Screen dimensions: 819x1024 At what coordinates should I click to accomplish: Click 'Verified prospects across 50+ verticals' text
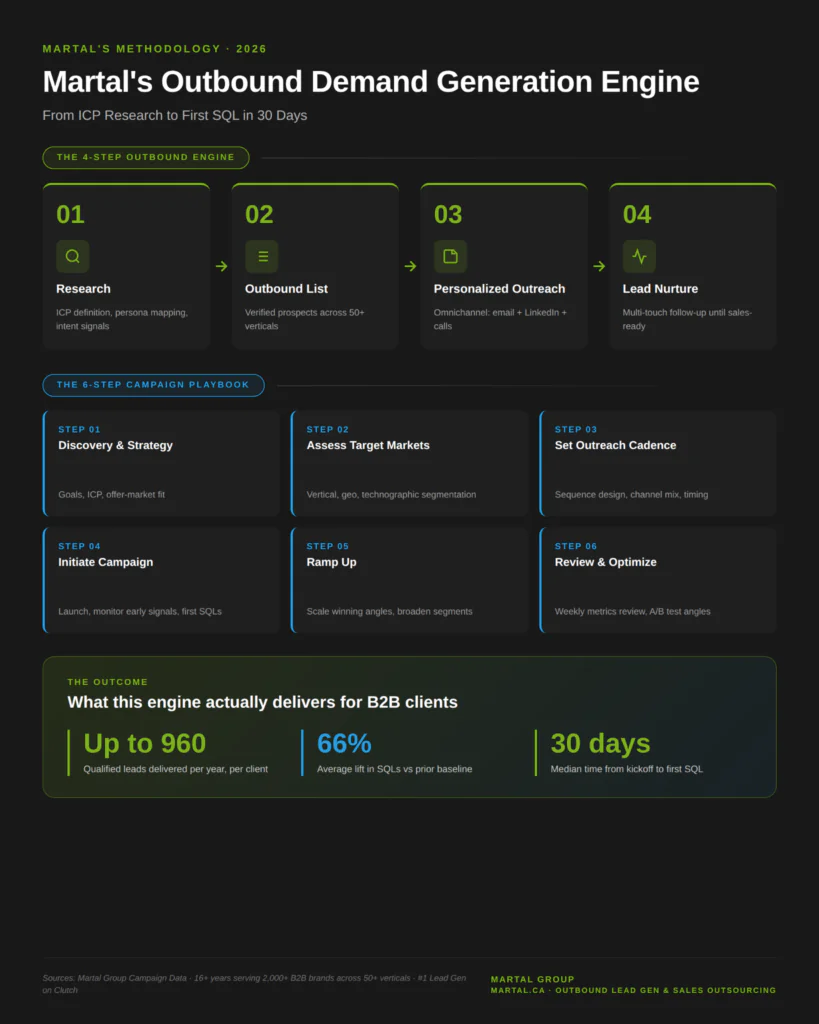coord(304,319)
